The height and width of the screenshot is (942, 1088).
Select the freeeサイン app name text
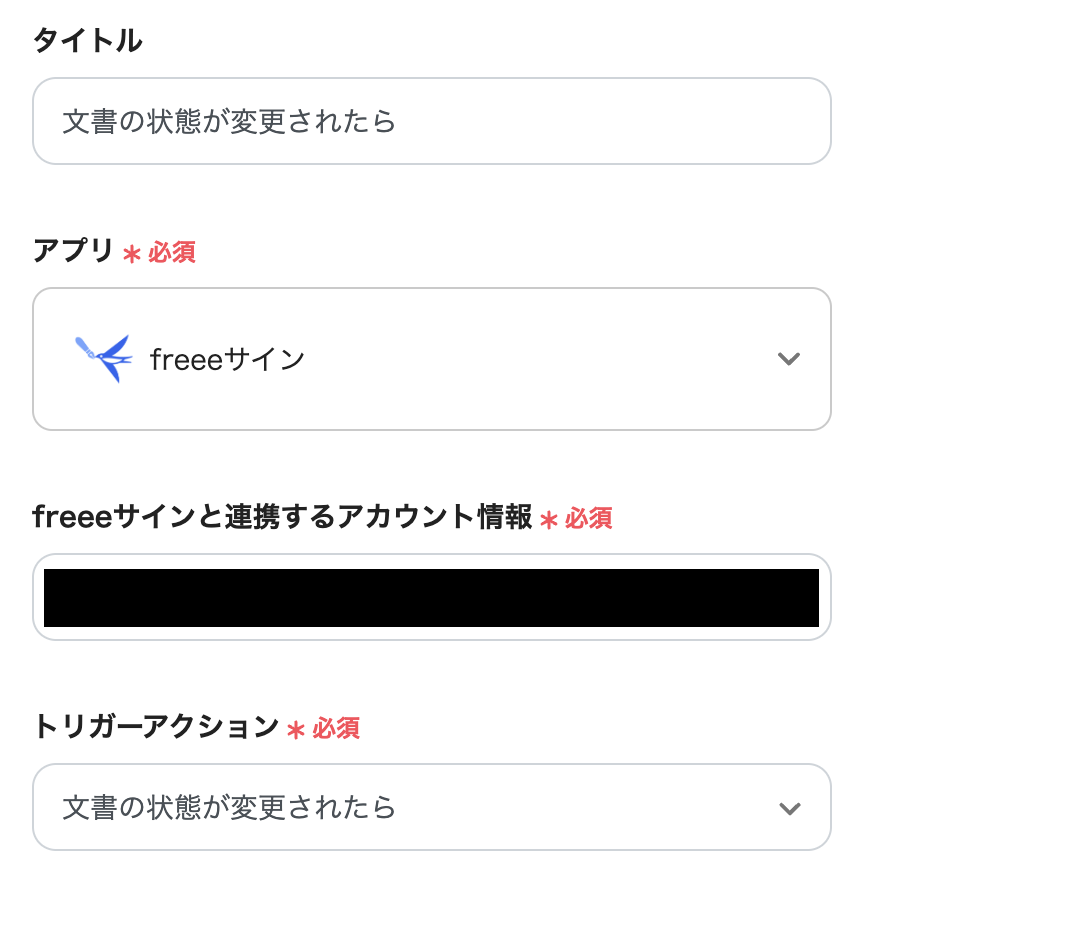[227, 359]
